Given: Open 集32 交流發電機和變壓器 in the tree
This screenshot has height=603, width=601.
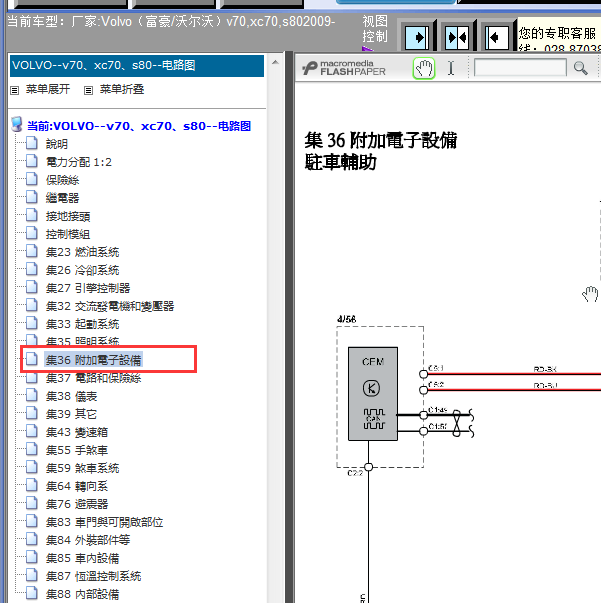Looking at the screenshot, I should [110, 306].
